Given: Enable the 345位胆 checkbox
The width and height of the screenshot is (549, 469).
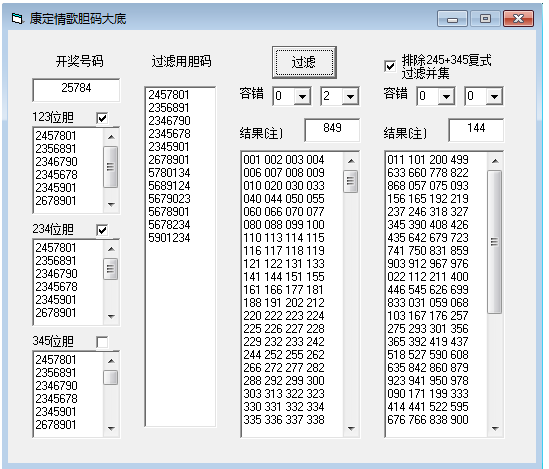Looking at the screenshot, I should 102,342.
